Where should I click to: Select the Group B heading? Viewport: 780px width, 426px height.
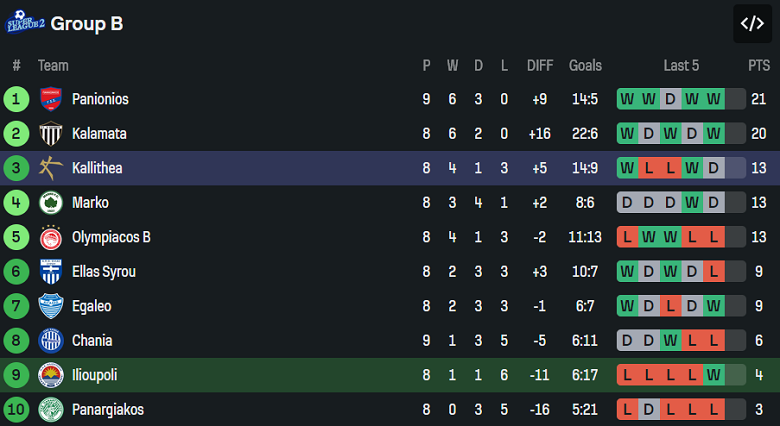point(87,24)
